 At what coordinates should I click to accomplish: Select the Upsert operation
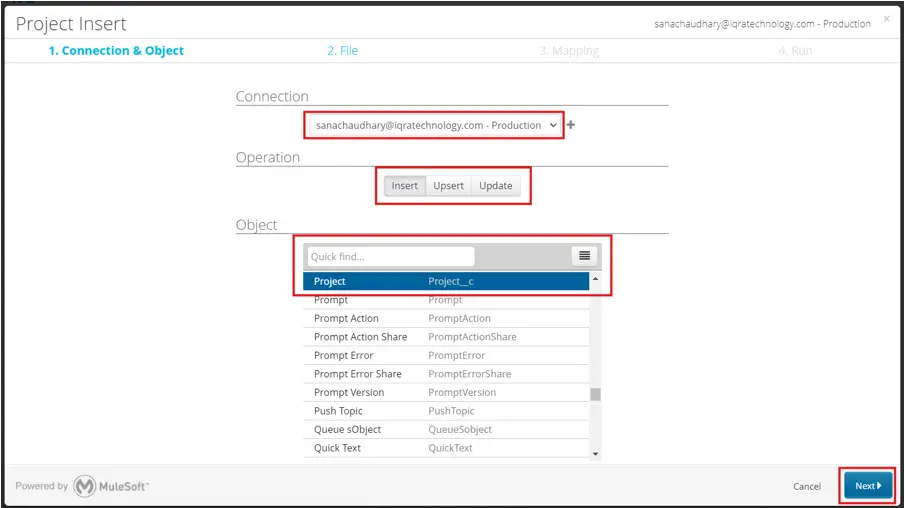click(448, 186)
